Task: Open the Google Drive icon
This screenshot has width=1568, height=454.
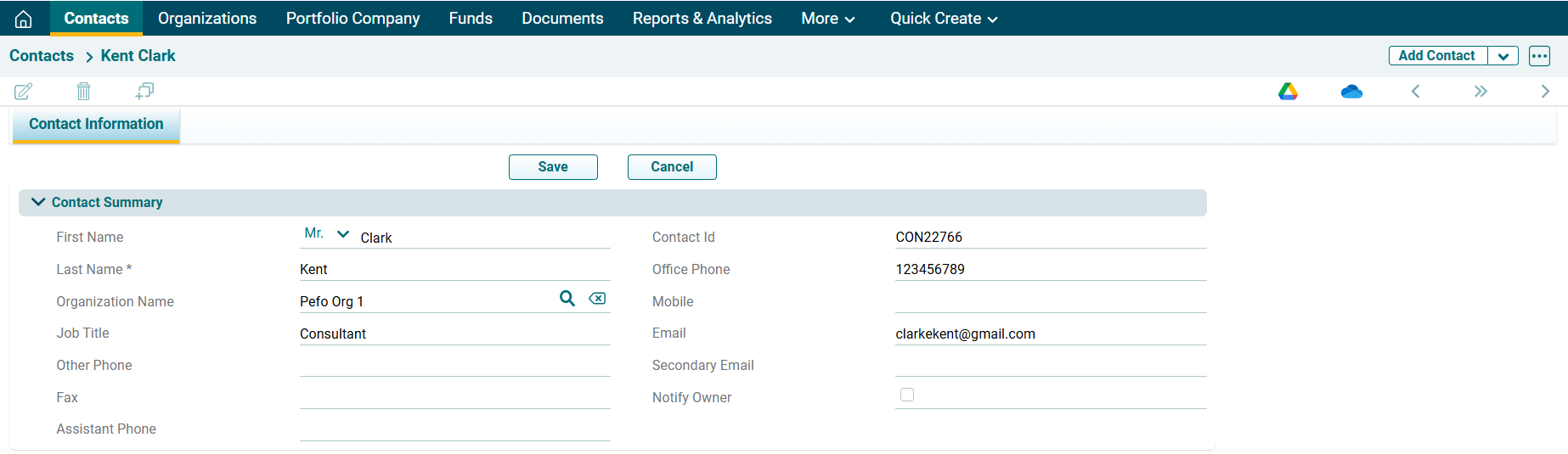Action: click(x=1288, y=91)
